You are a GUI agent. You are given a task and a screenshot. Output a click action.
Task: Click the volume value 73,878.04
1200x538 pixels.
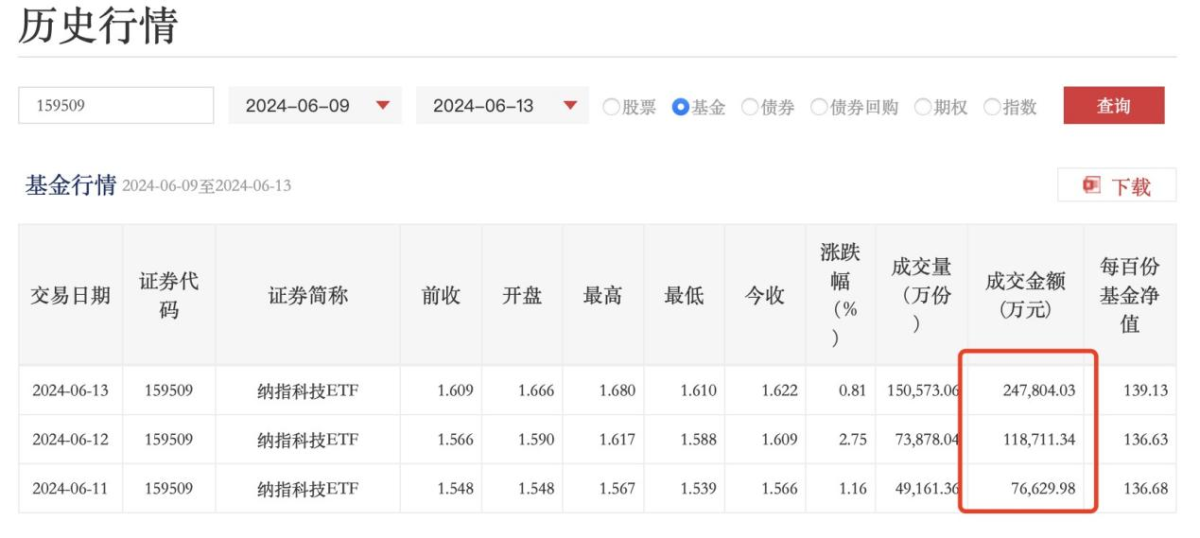click(928, 440)
